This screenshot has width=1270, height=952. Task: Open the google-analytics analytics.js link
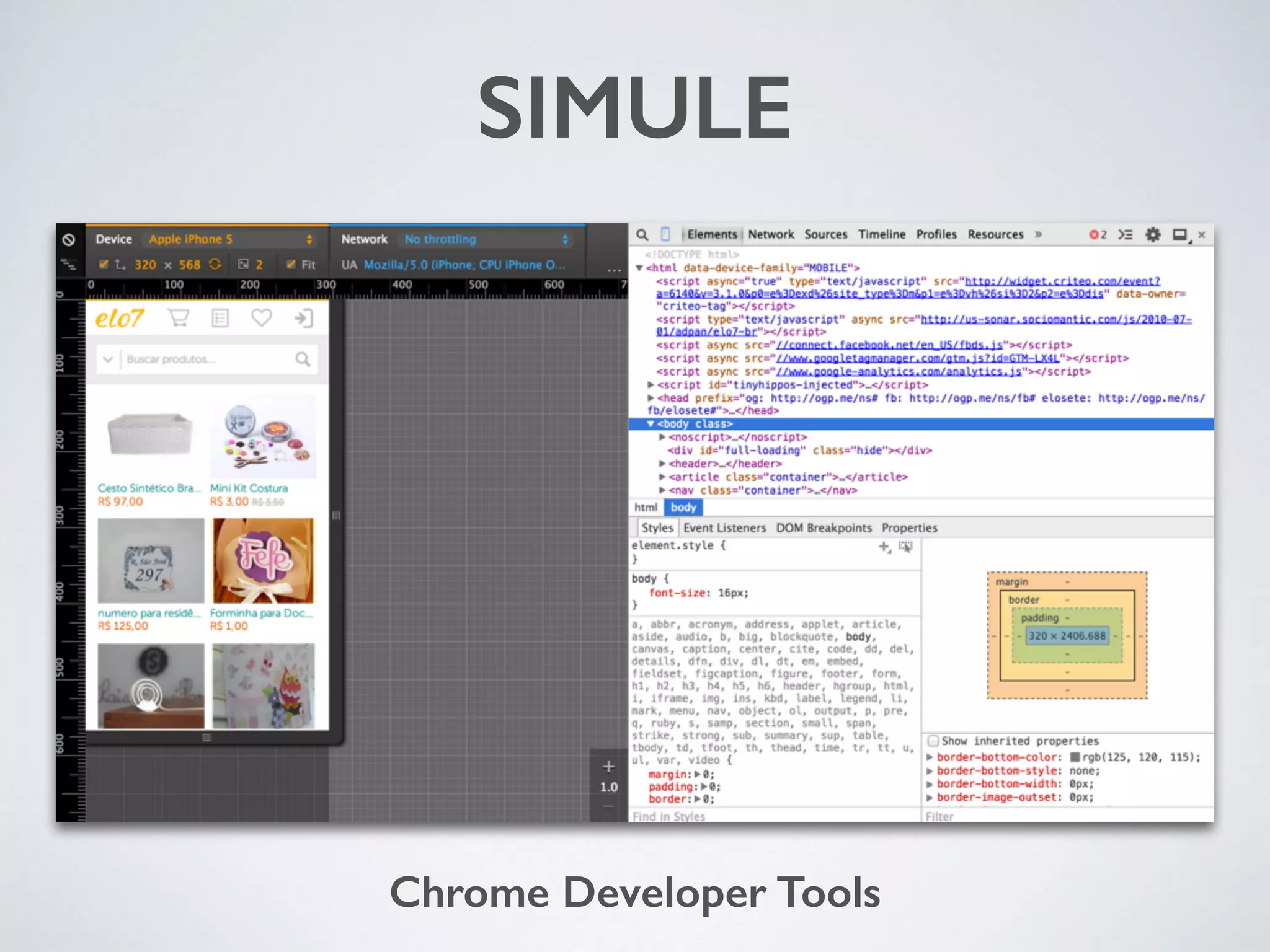click(899, 371)
